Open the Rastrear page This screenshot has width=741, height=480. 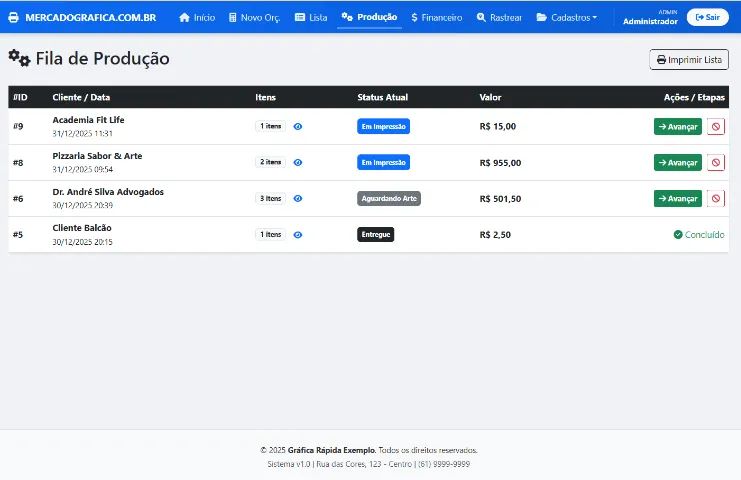pyautogui.click(x=499, y=17)
